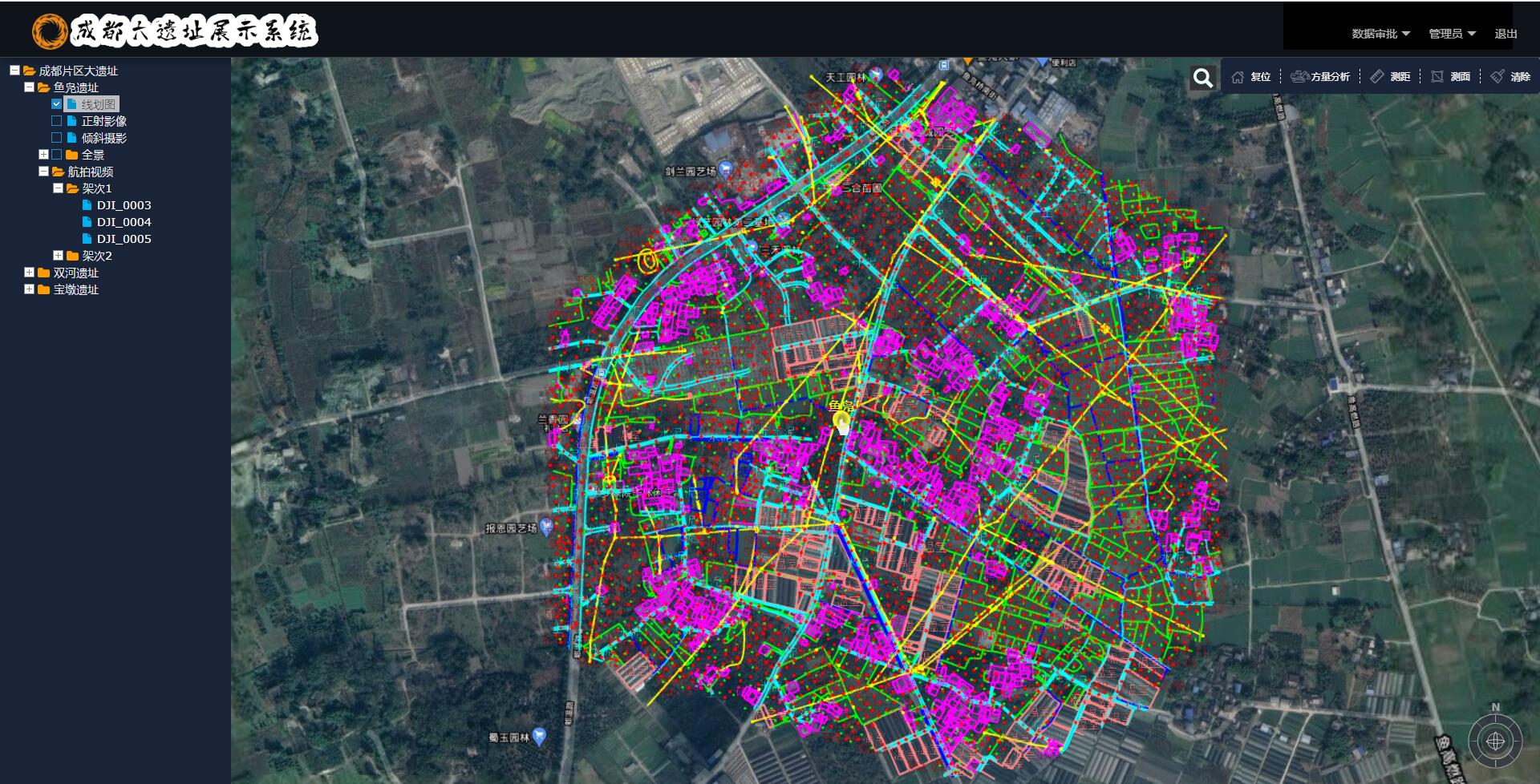Screen dimensions: 1540x784
Task: Click the folder icon of 全景
Action: click(x=71, y=155)
